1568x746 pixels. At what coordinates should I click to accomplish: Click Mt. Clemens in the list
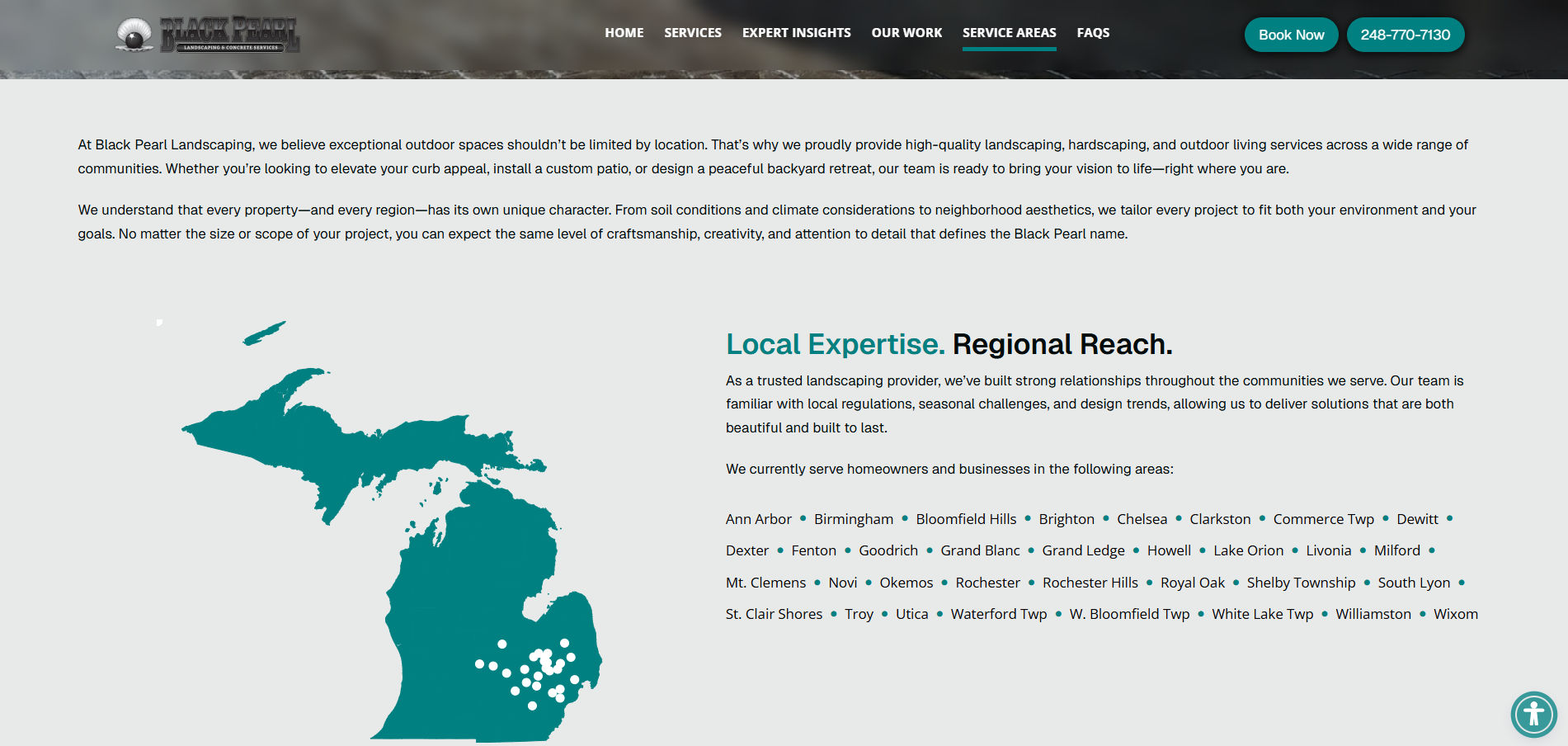pyautogui.click(x=765, y=583)
